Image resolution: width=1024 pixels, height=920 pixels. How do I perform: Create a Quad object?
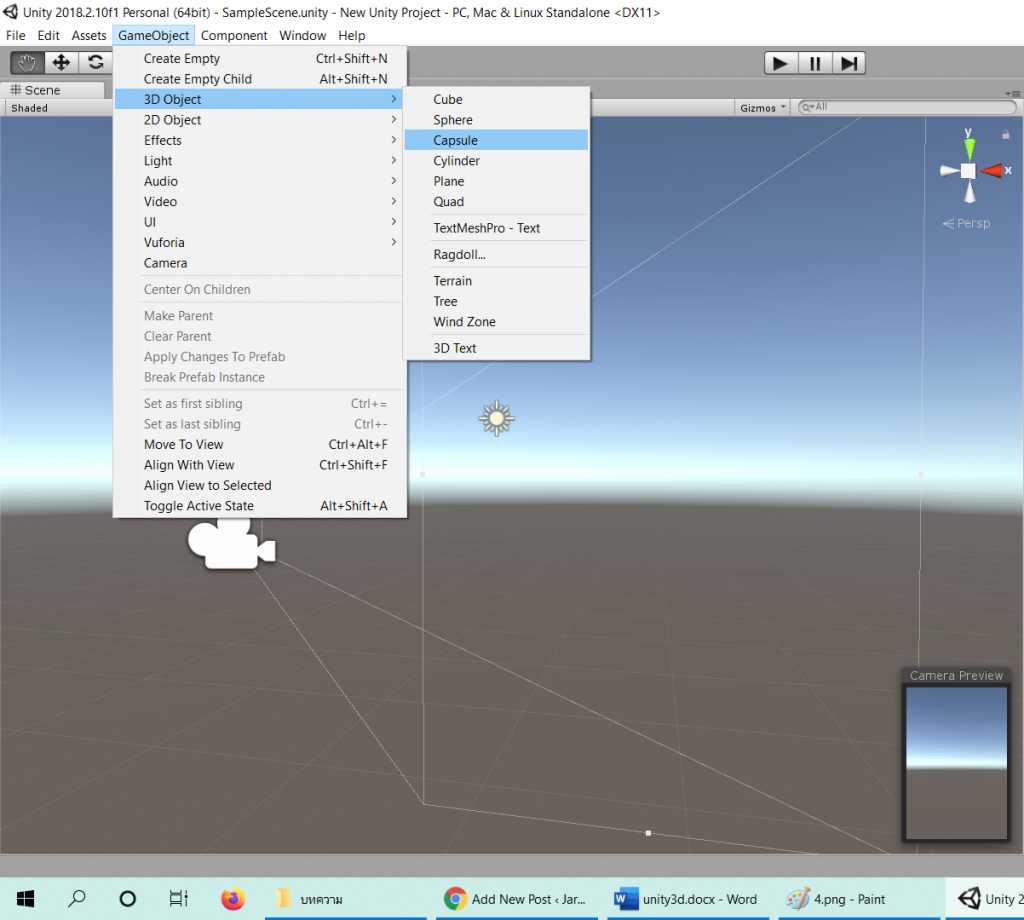click(496, 202)
